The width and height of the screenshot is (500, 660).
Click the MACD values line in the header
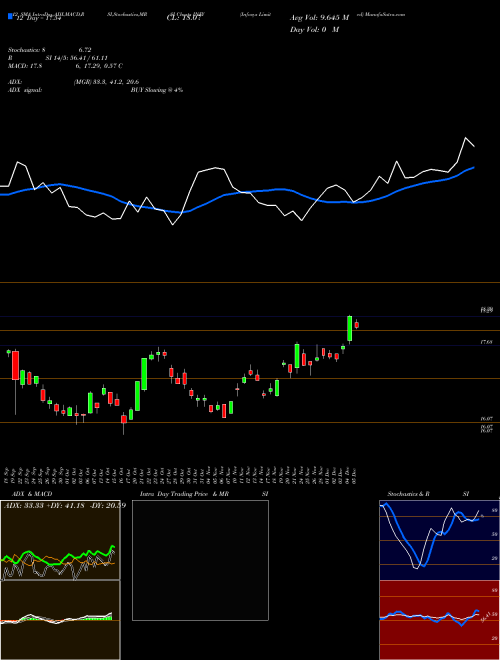click(65, 66)
